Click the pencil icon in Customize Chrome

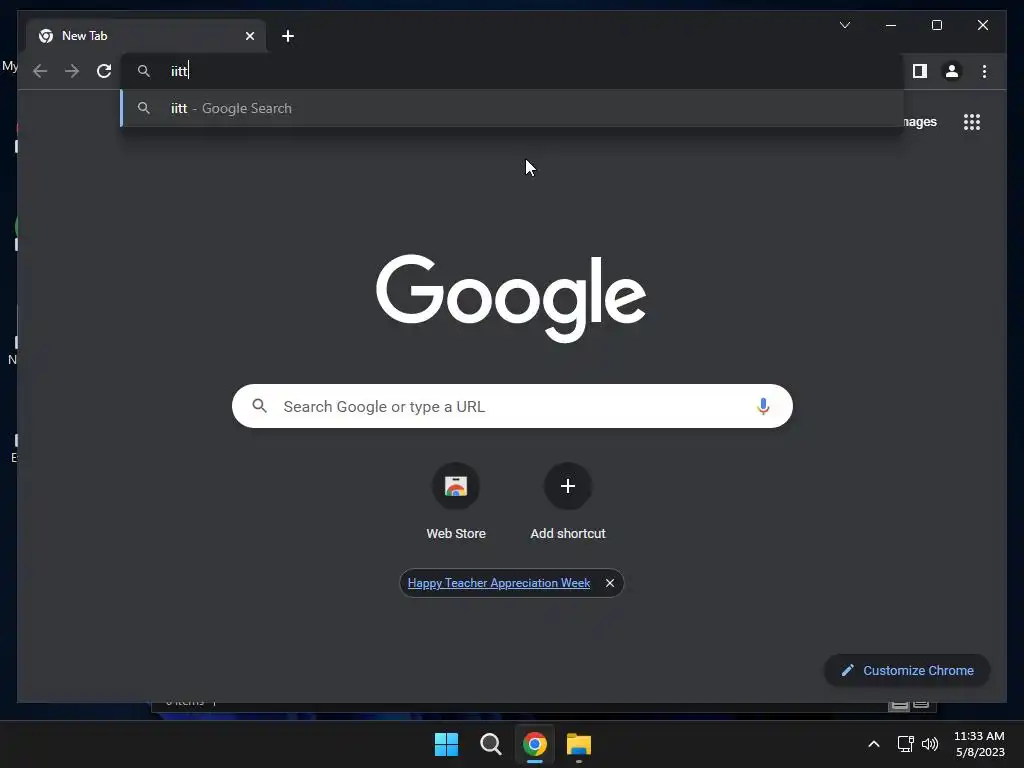[847, 671]
